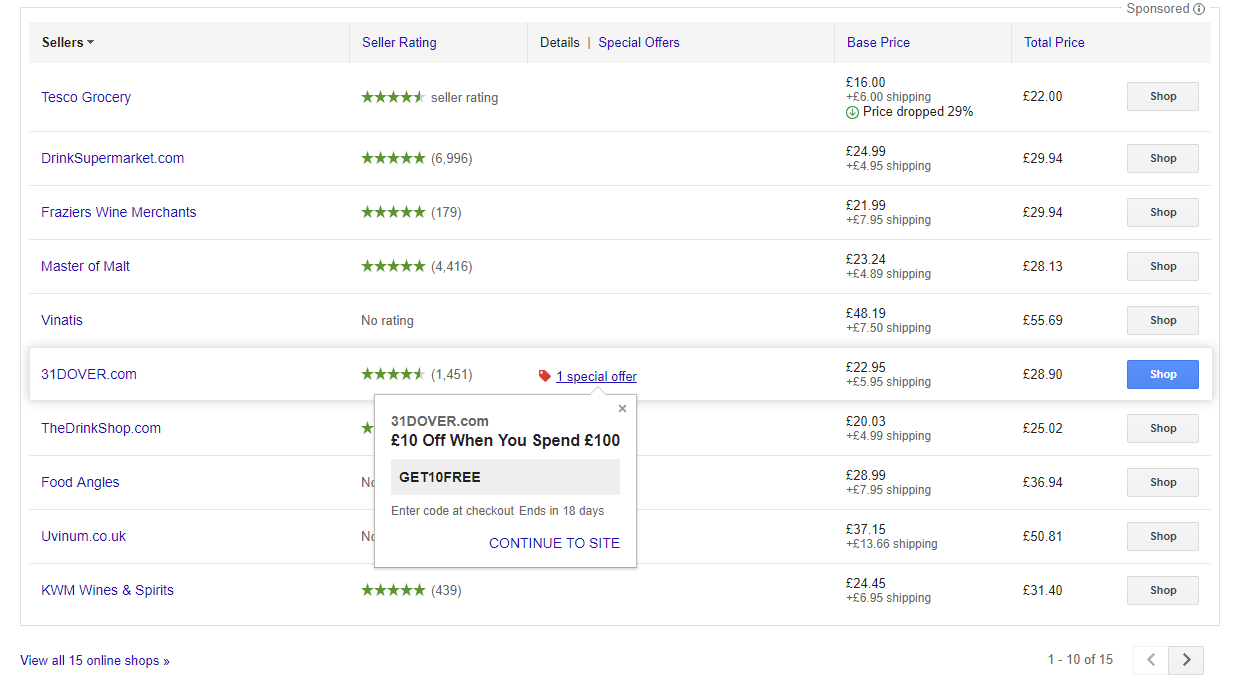Open Fraziers Wine Merchants seller link
This screenshot has height=684, width=1242.
coord(119,212)
